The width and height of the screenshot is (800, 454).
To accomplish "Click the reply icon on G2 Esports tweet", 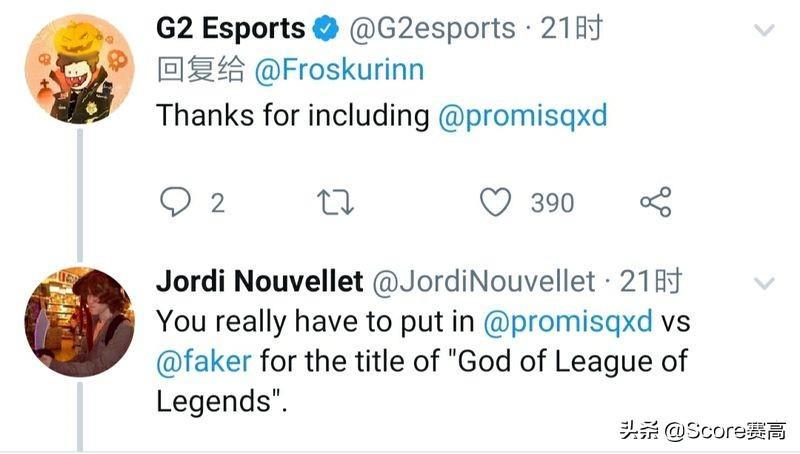I will click(175, 203).
